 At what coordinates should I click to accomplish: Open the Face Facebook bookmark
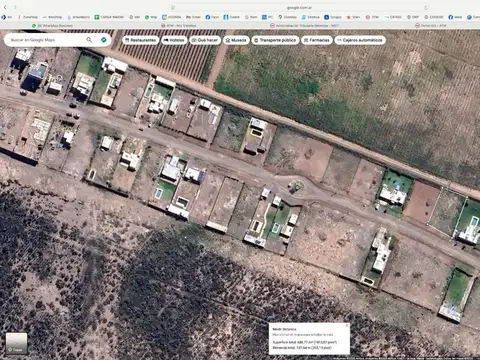(x=212, y=17)
